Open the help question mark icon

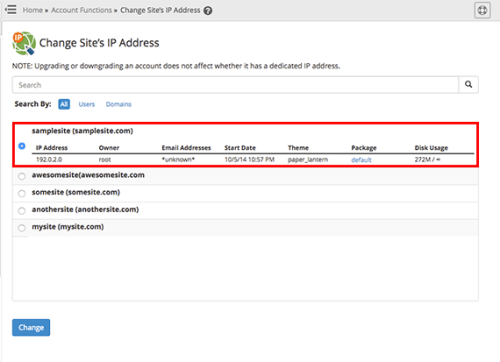[x=208, y=11]
